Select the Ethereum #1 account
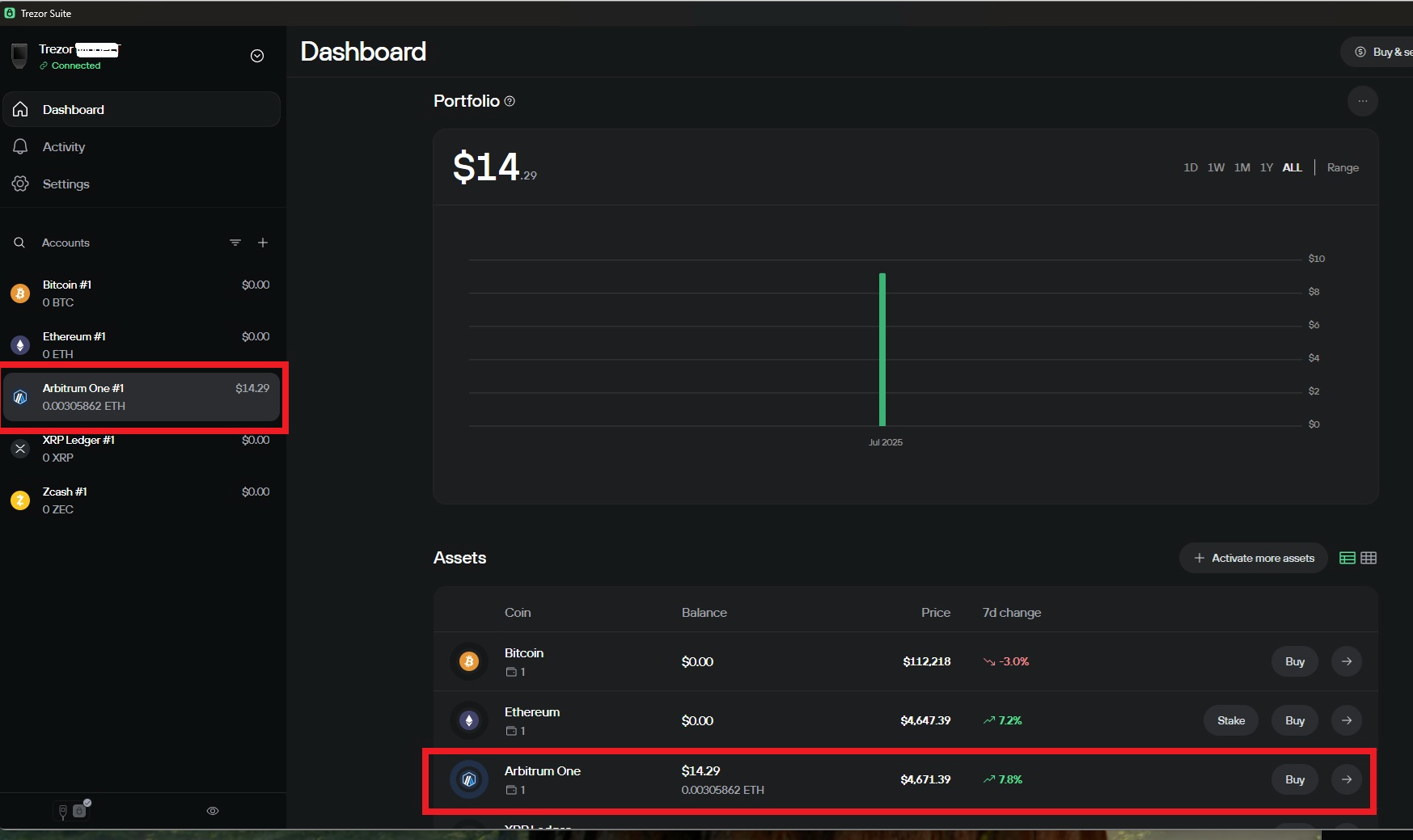The height and width of the screenshot is (840, 1413). (142, 345)
